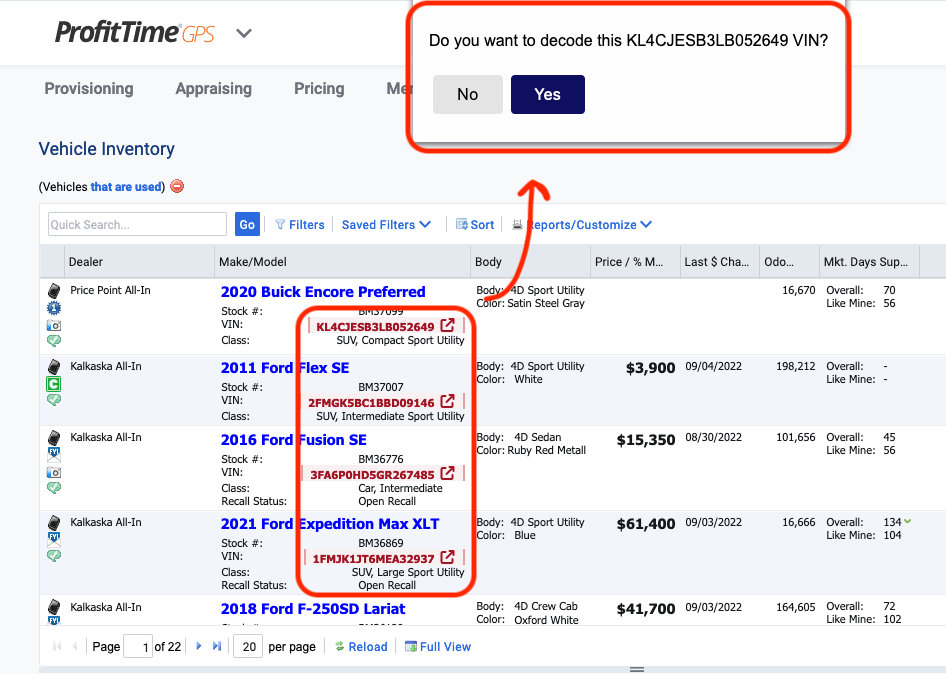Click the $41,700 price of the Ford F-250SD
This screenshot has height=674, width=946.
pos(646,609)
